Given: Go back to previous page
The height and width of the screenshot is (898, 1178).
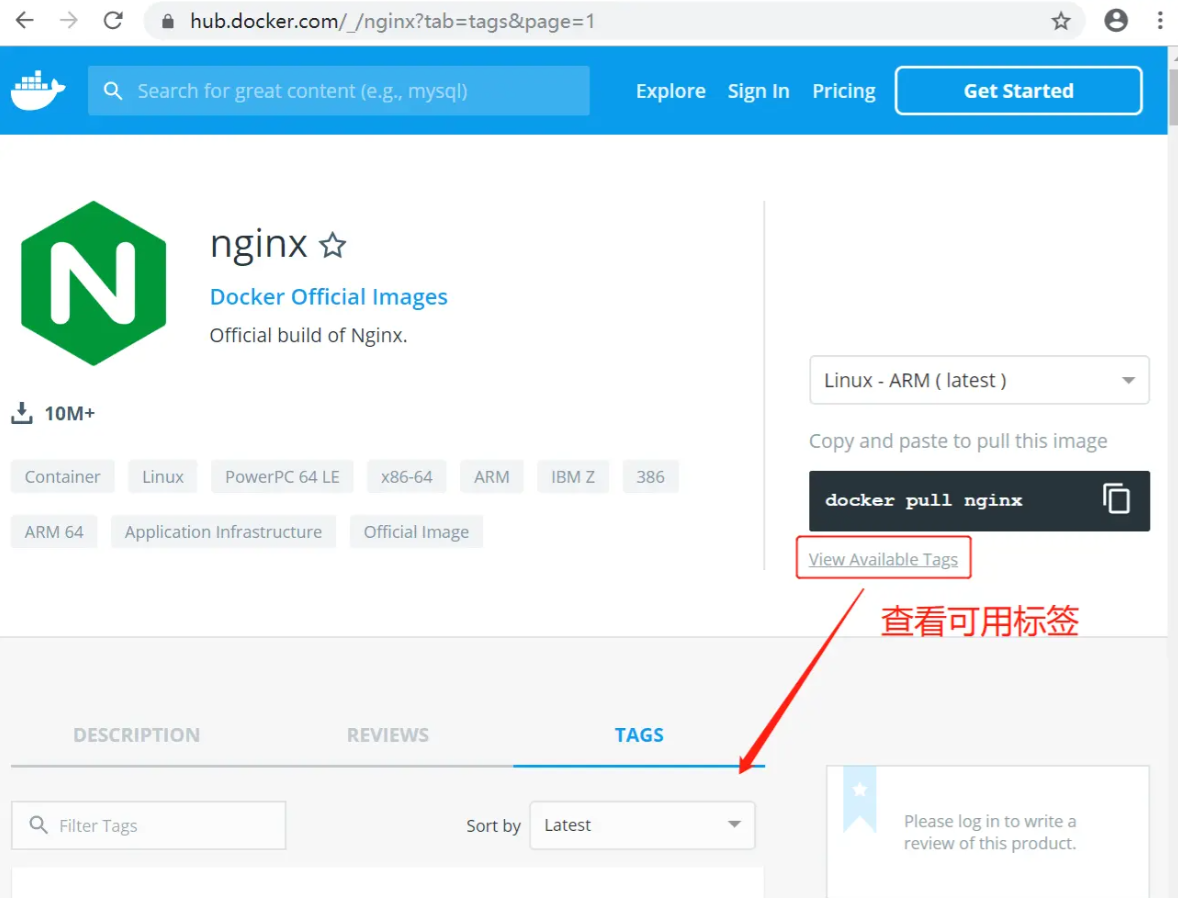Looking at the screenshot, I should coord(24,21).
